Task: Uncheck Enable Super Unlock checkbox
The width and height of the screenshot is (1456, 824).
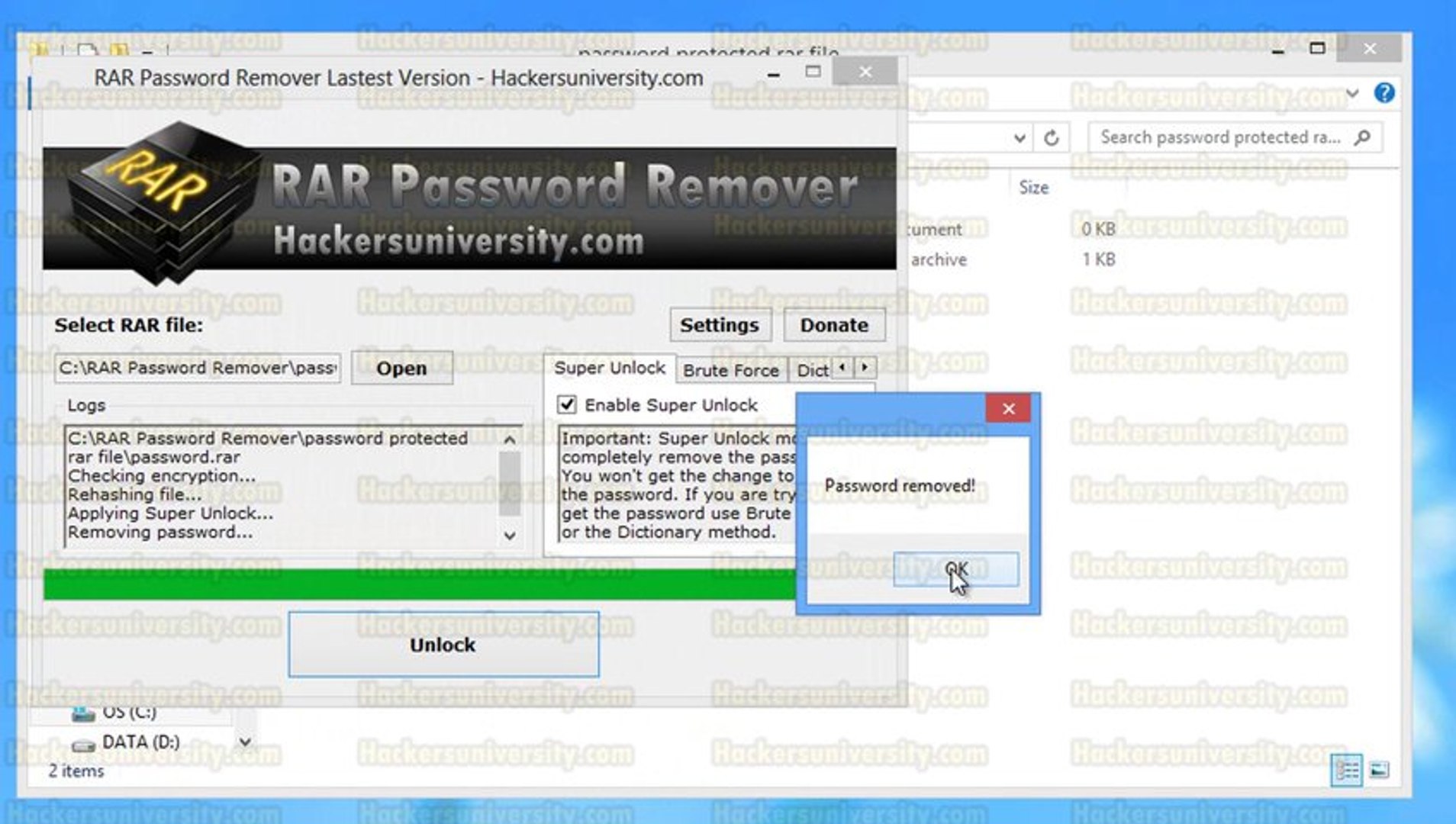Action: tap(567, 404)
